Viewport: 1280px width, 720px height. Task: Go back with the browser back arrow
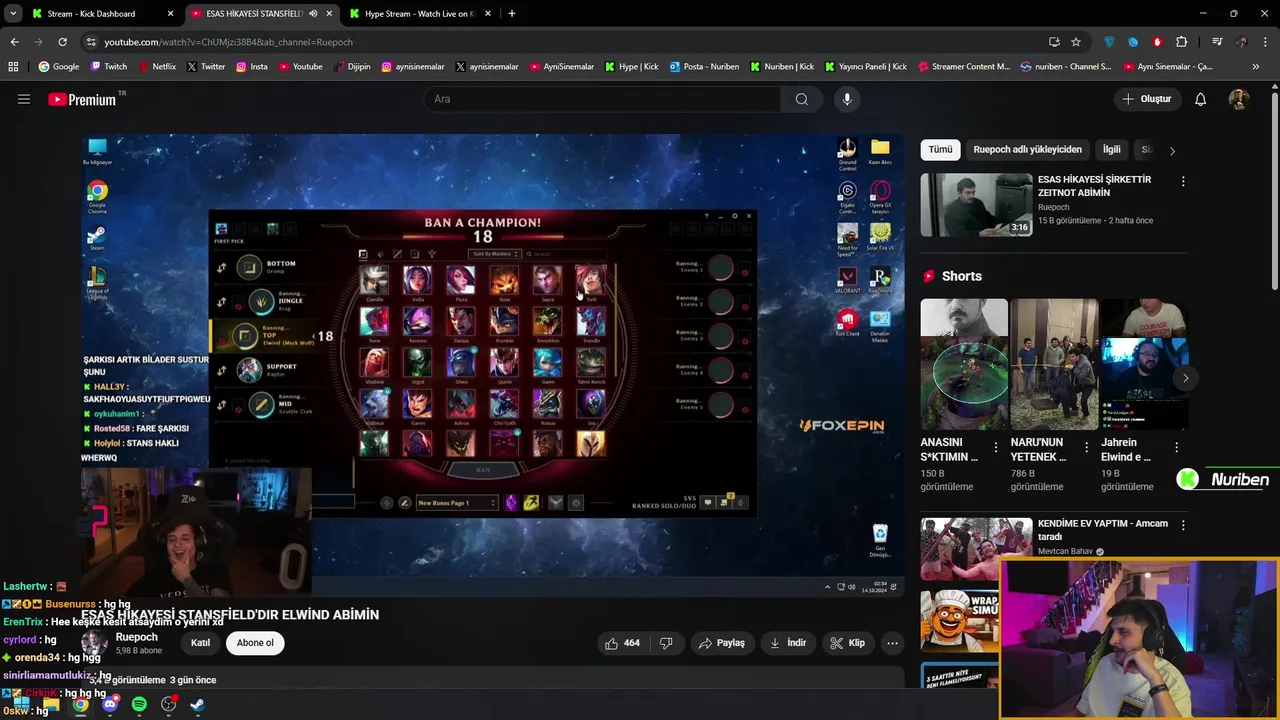pos(14,42)
